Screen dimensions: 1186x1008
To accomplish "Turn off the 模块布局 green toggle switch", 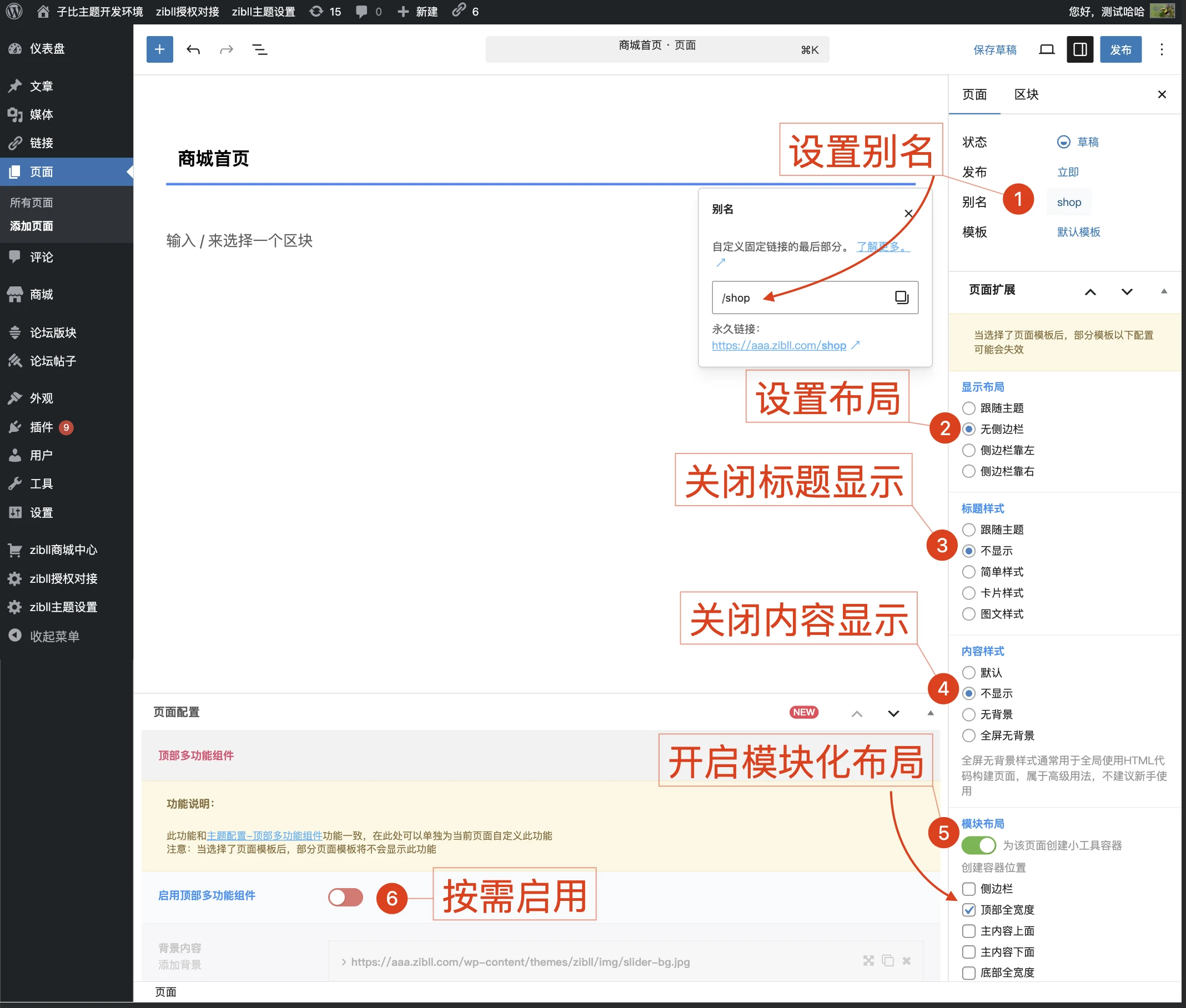I will pos(978,845).
